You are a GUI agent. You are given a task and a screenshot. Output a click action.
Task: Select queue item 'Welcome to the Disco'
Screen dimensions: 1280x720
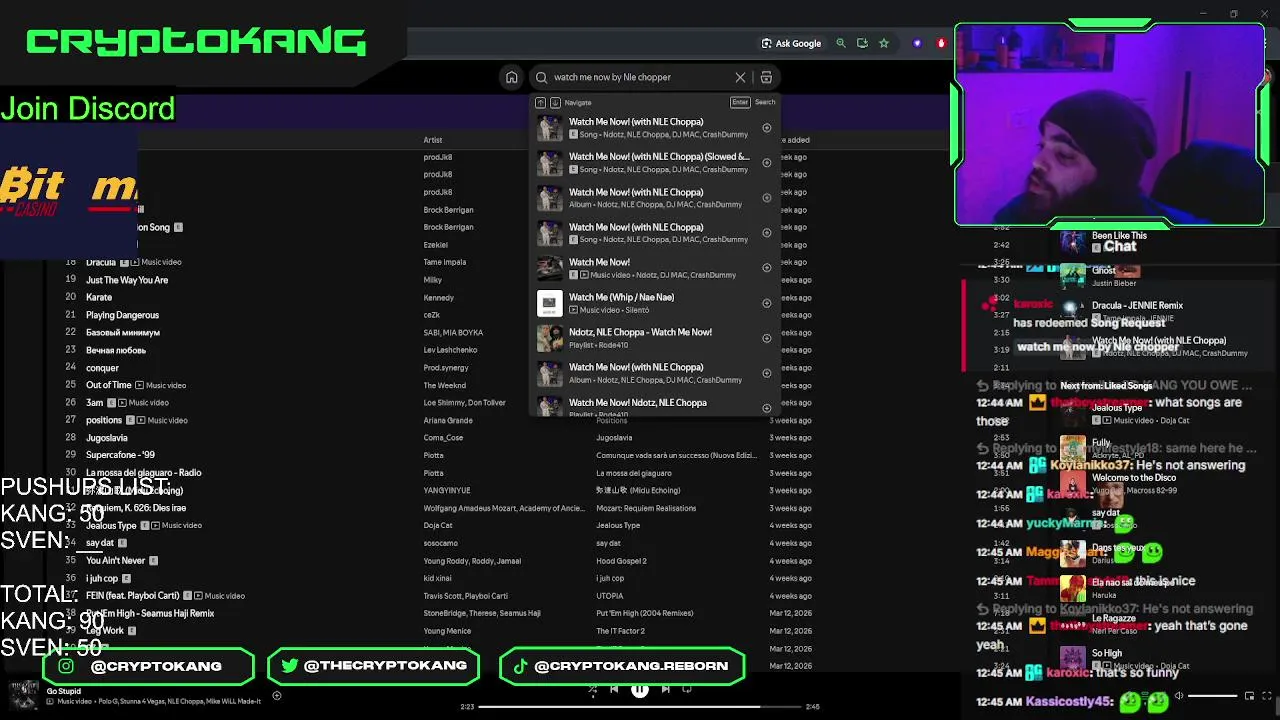click(x=1134, y=477)
